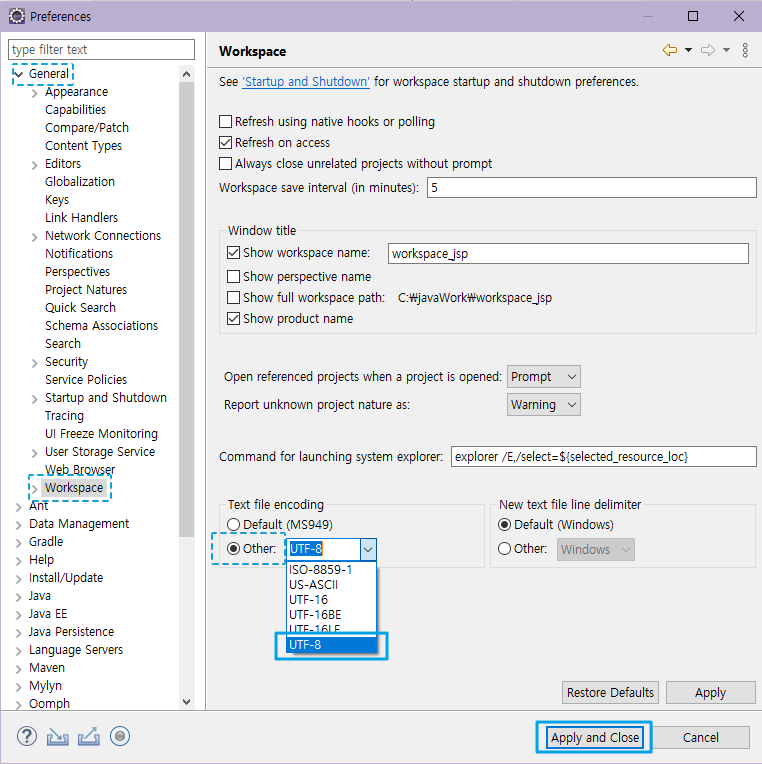The image size is (762, 764).
Task: Open the Prompt referenced projects dropdown
Action: [x=544, y=377]
